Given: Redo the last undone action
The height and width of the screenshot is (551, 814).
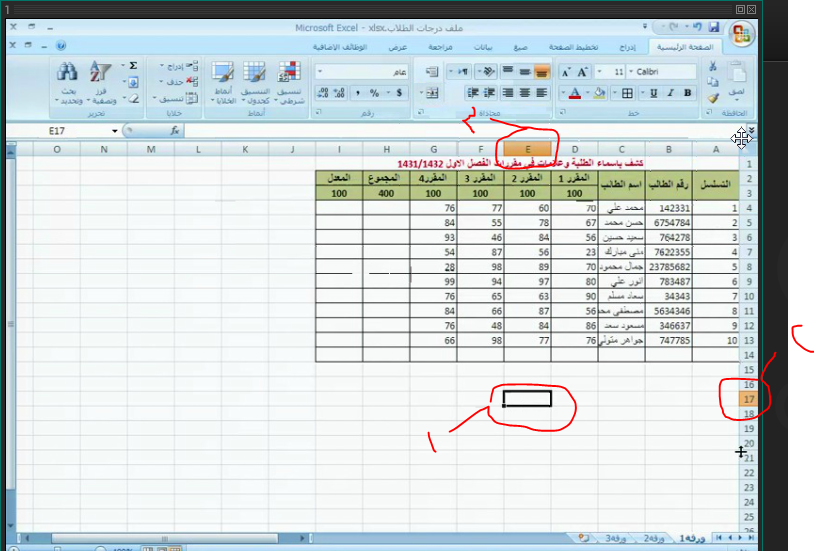Looking at the screenshot, I should 674,26.
